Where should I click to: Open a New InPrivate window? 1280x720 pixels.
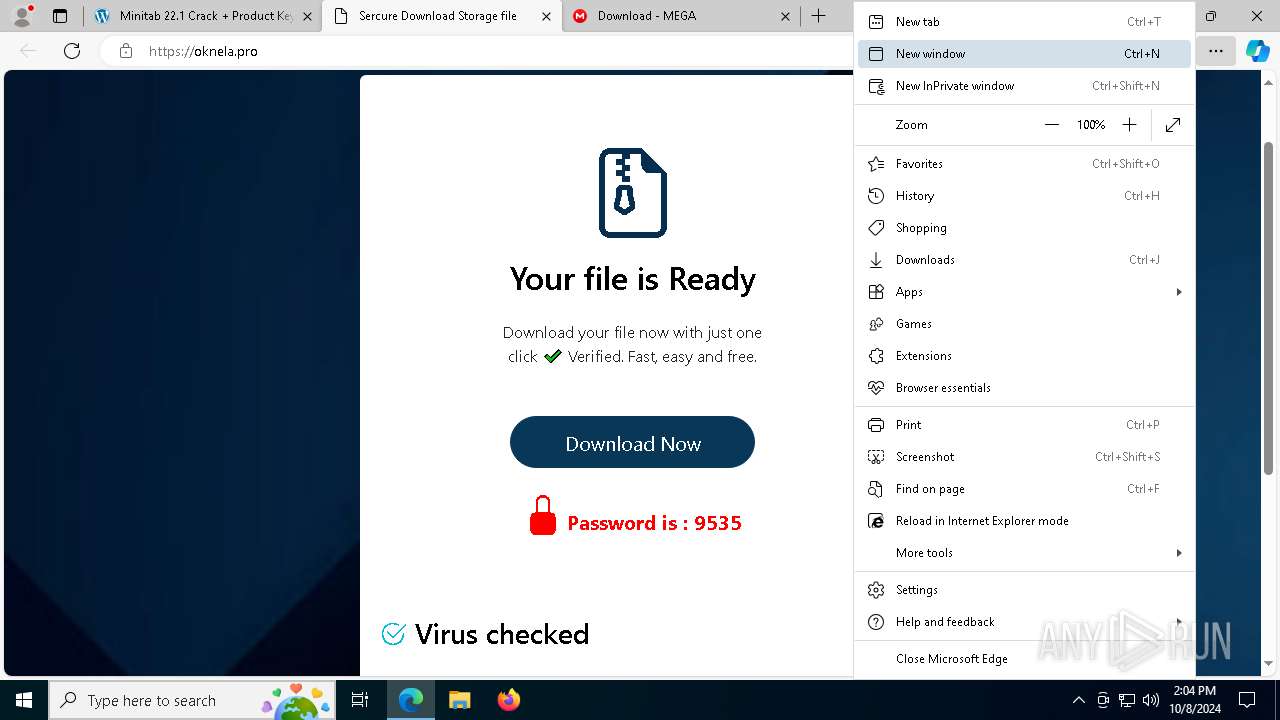tap(1024, 86)
